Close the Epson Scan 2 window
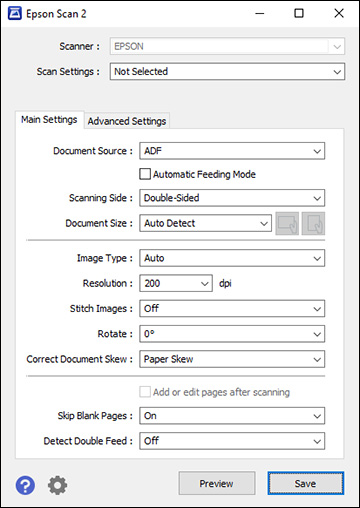 click(x=339, y=14)
